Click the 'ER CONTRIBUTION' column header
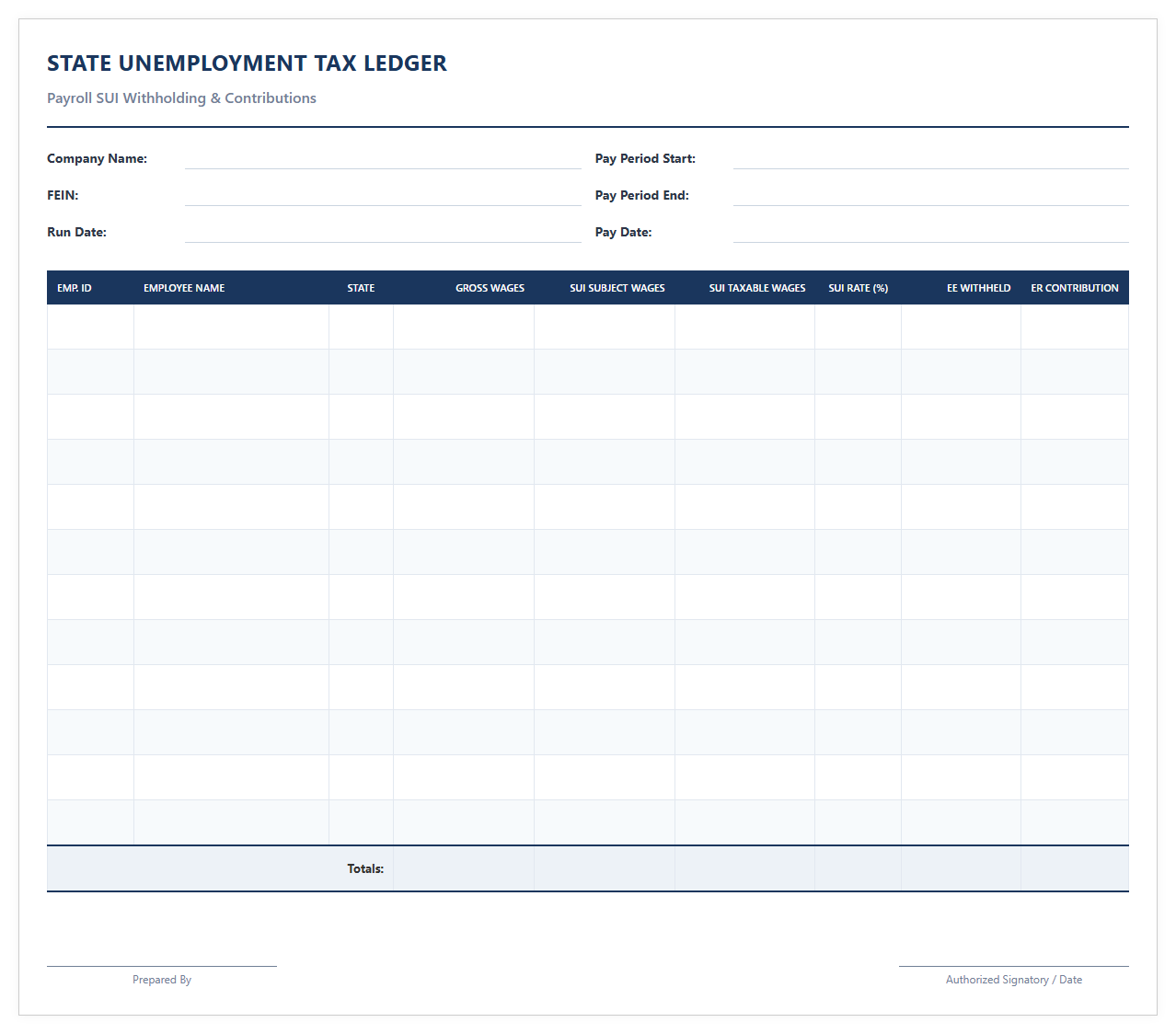This screenshot has width=1176, height=1034. 1075,288
